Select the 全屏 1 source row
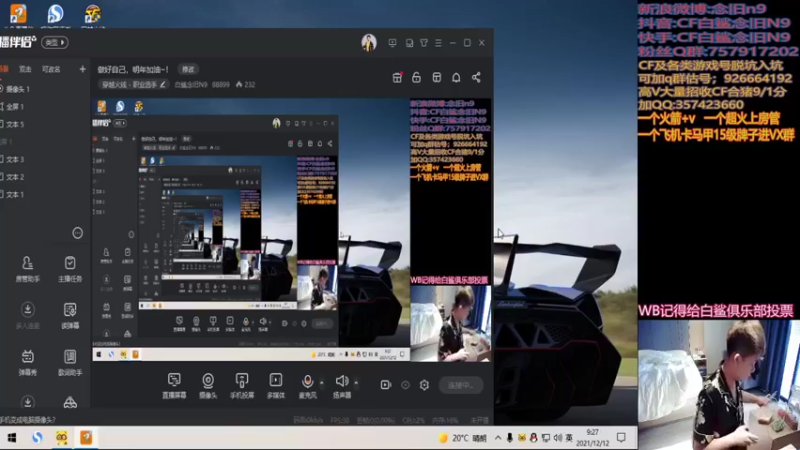The width and height of the screenshot is (800, 450). [45, 107]
